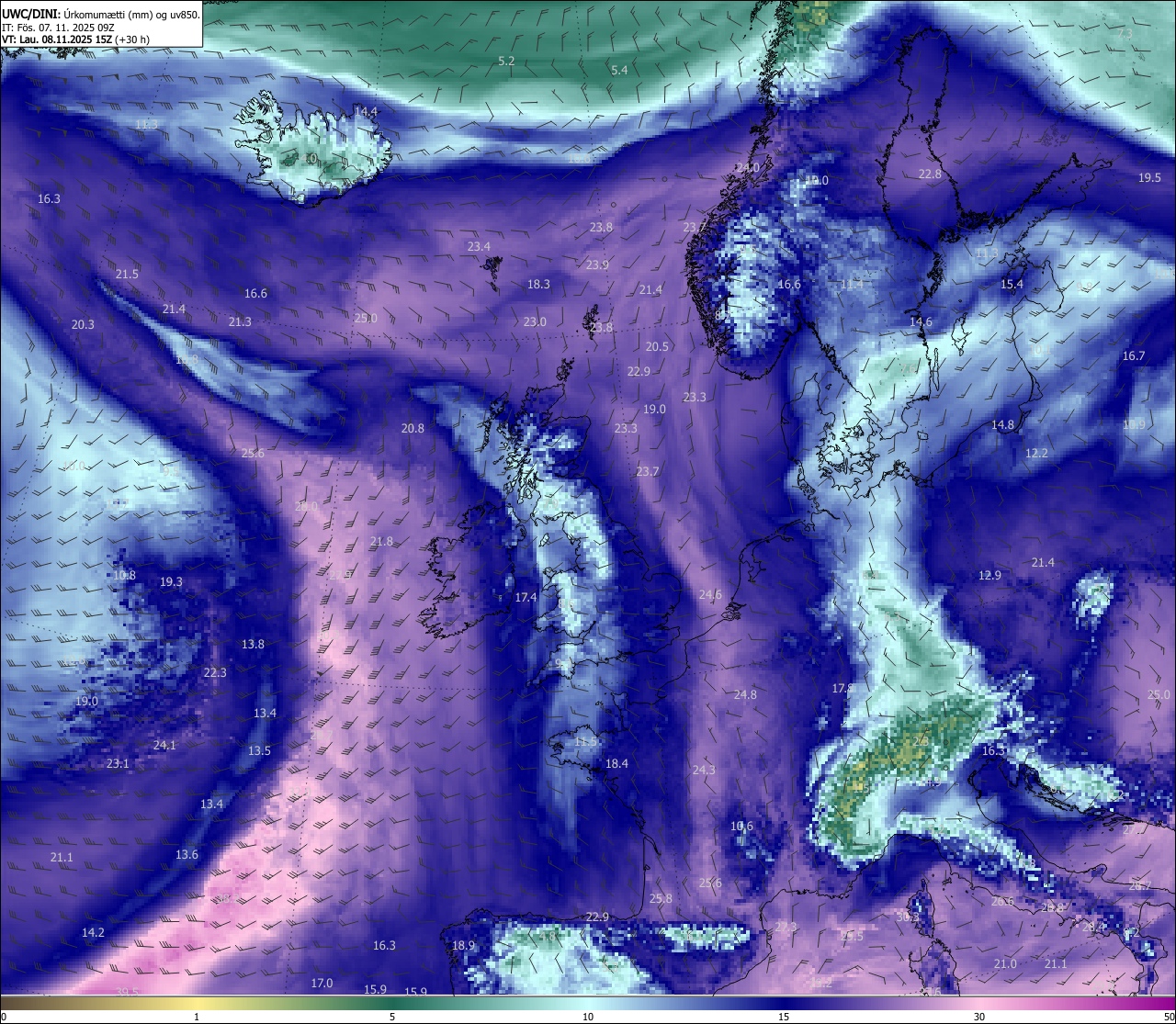The width and height of the screenshot is (1176, 1024).
Task: Click the map value '18.3'
Action: (x=538, y=284)
